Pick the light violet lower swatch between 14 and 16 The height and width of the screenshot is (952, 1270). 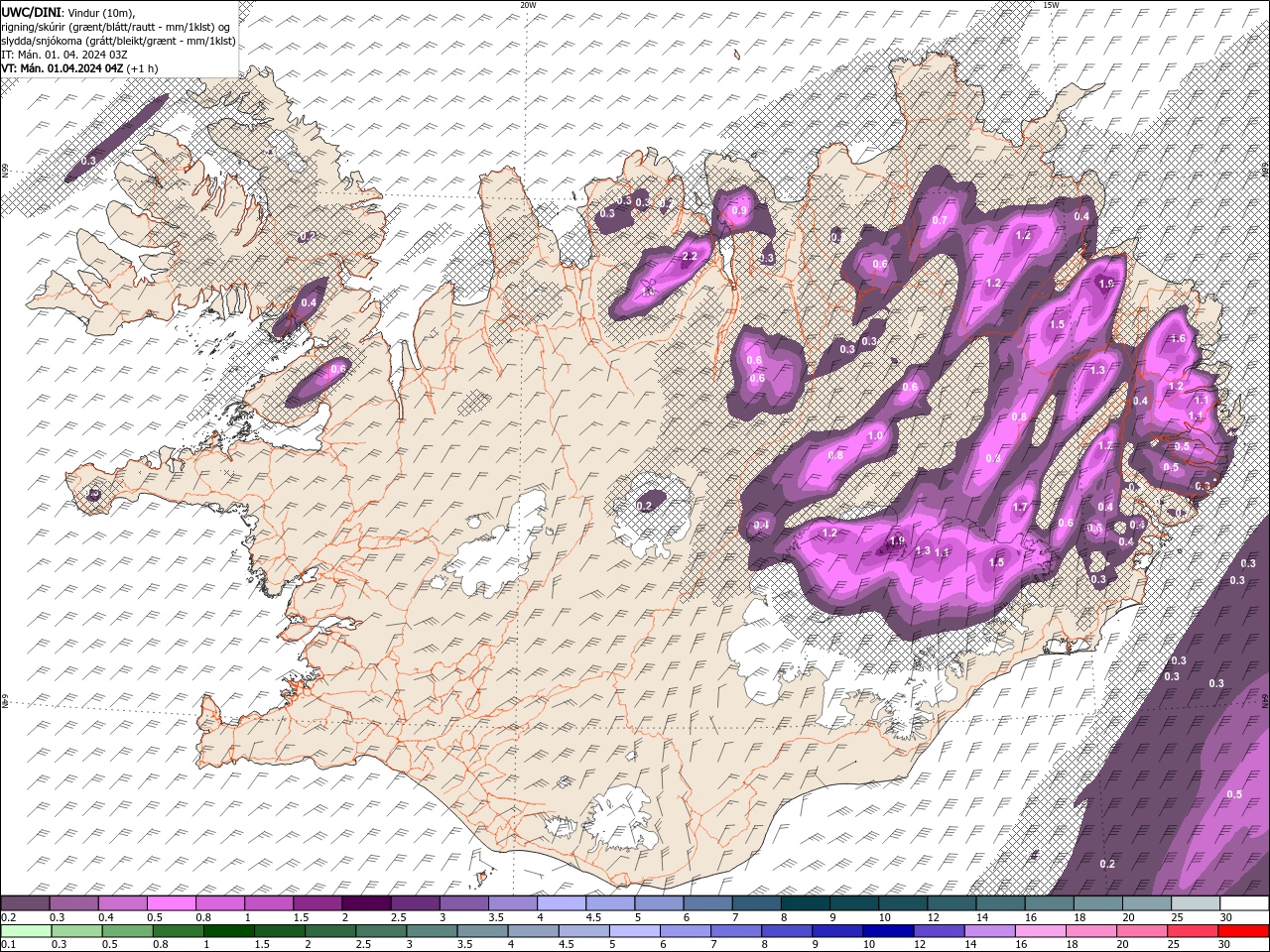[989, 931]
